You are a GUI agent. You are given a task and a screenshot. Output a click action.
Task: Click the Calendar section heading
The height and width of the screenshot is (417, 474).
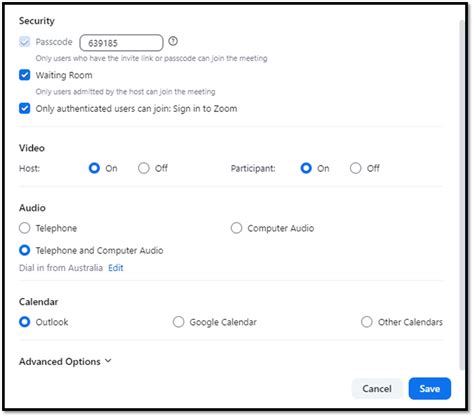point(38,302)
